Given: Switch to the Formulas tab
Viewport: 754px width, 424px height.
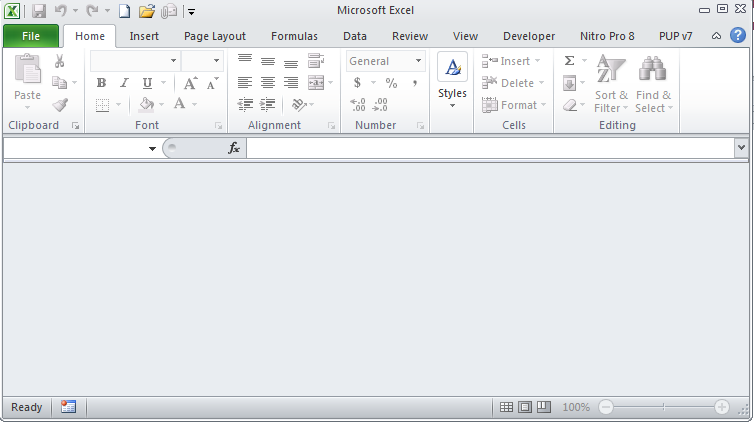Looking at the screenshot, I should [x=294, y=36].
